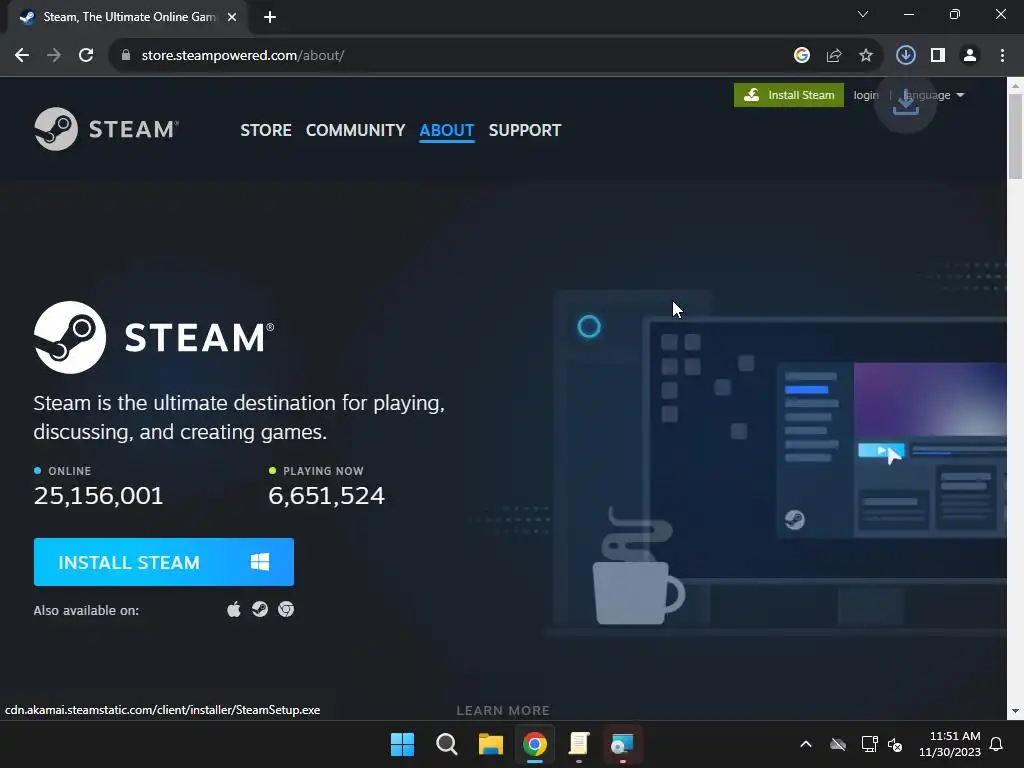This screenshot has height=768, width=1024.
Task: Click the OneDrive tray icon
Action: pyautogui.click(x=838, y=744)
